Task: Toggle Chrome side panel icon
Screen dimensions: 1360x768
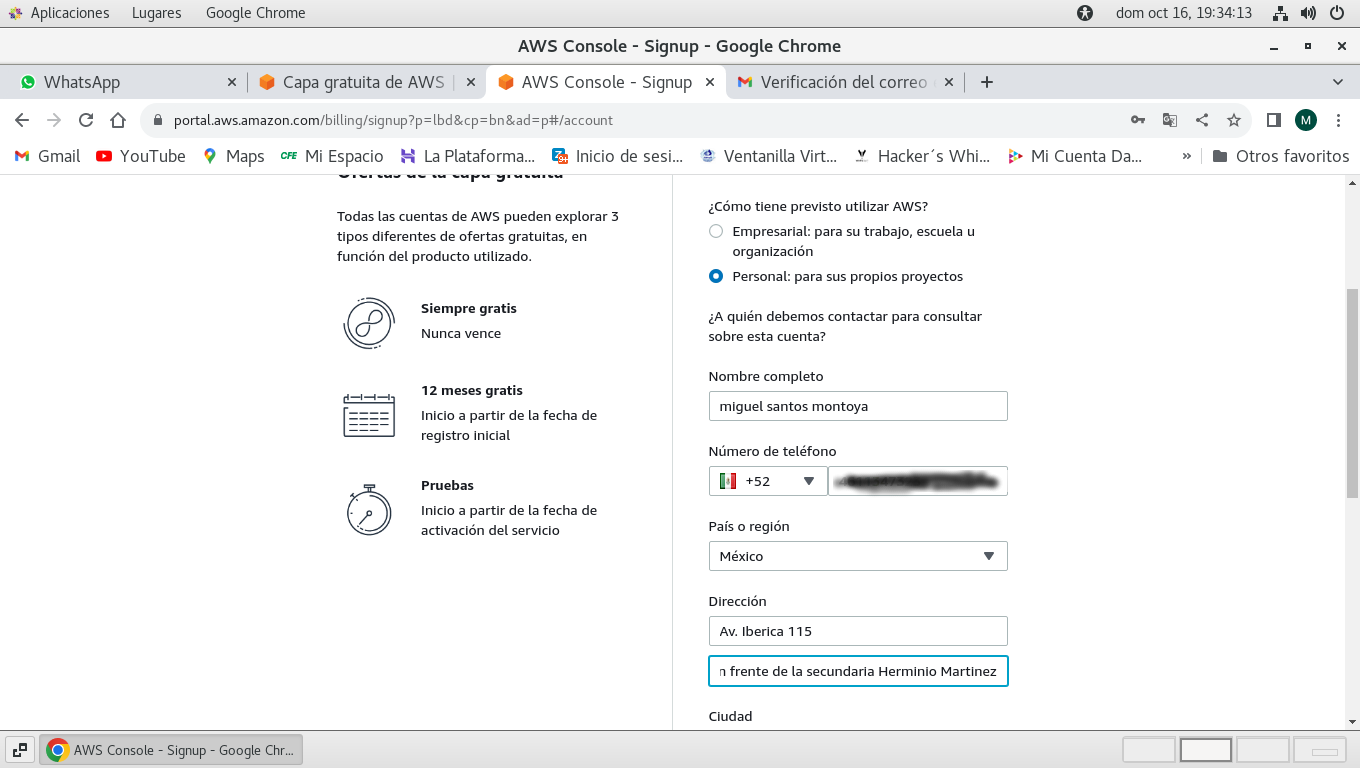Action: (1273, 120)
